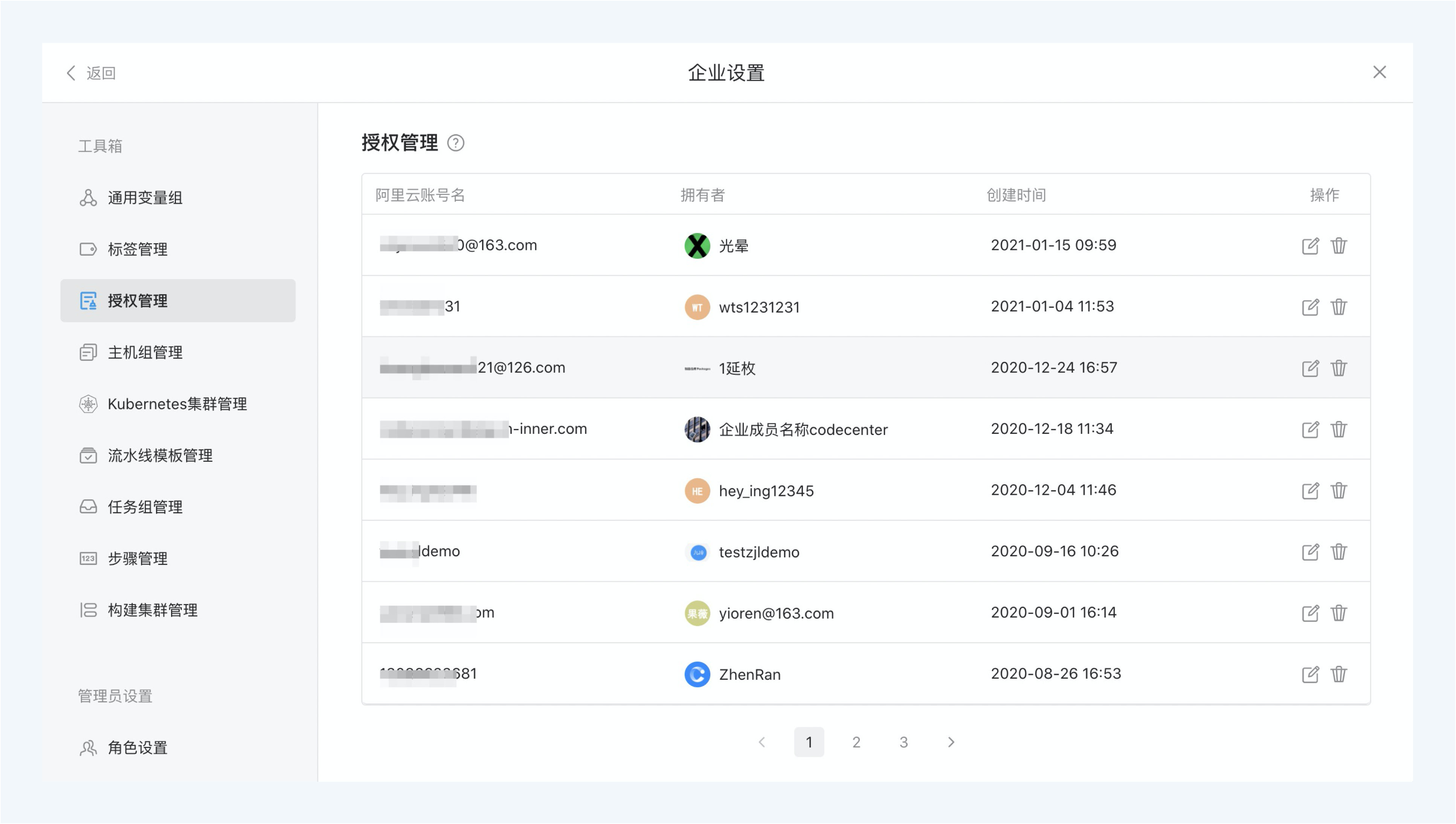Delete the authorization owned by 光晕
Image resolution: width=1456 pixels, height=824 pixels.
point(1339,246)
